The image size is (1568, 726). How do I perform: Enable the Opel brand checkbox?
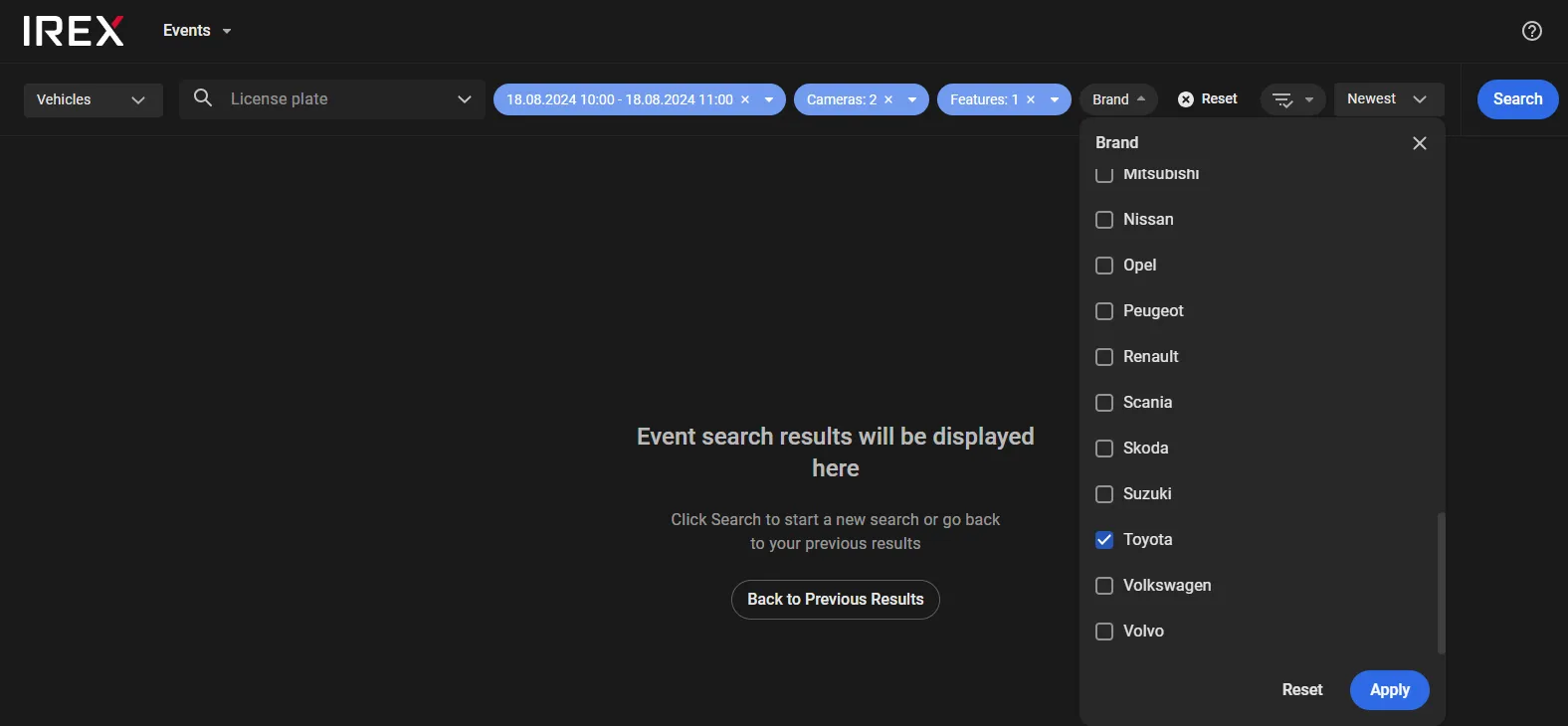[1104, 266]
